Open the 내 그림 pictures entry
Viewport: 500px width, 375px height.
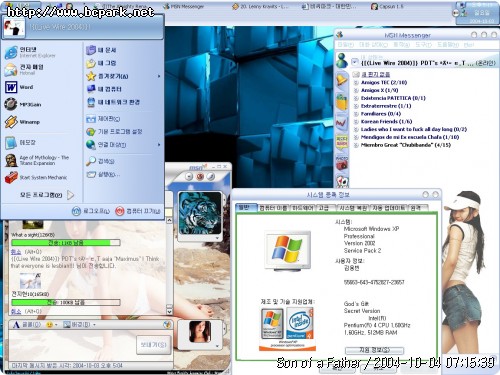tap(101, 63)
